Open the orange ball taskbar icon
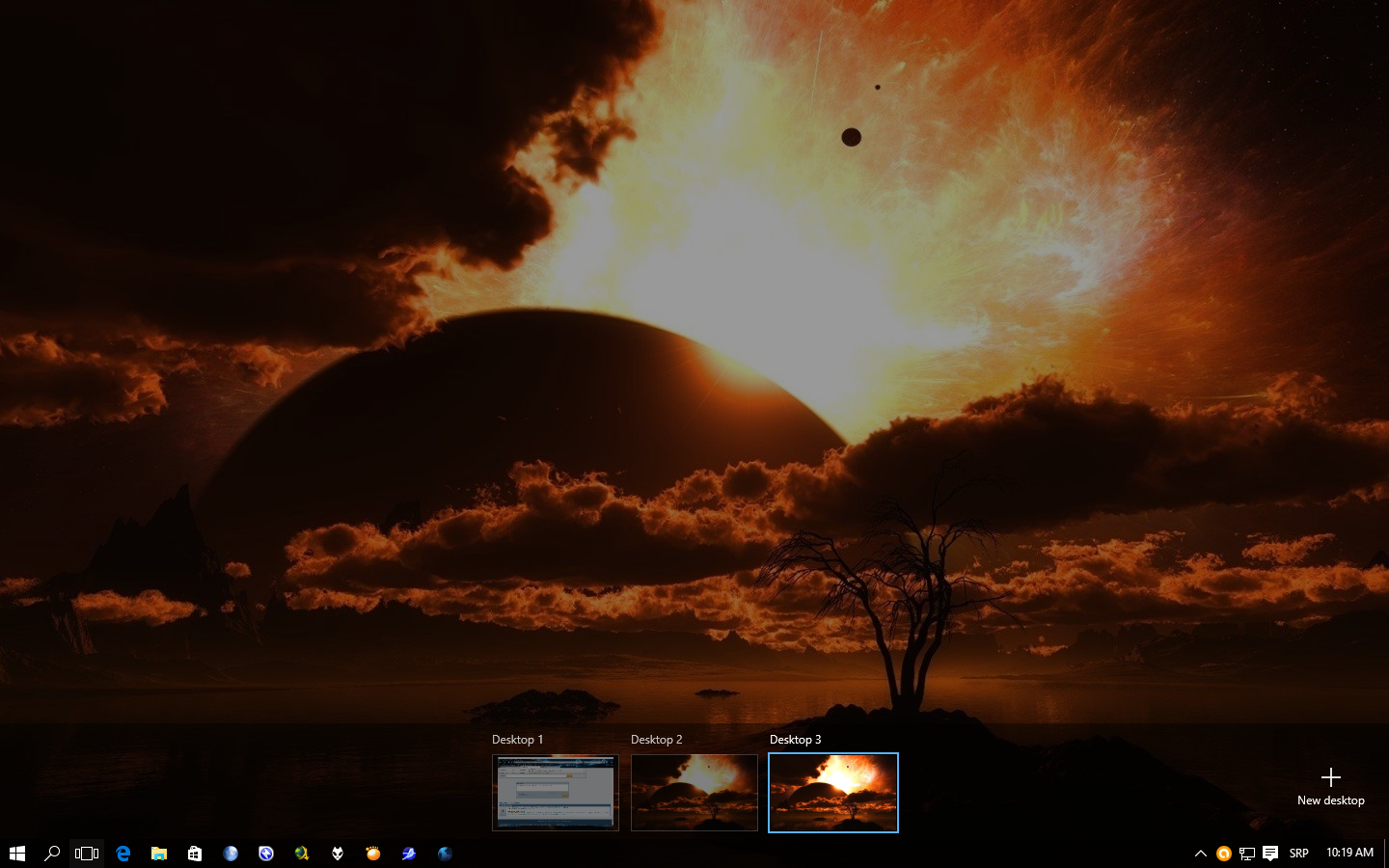This screenshot has height=868, width=1389. point(373,854)
